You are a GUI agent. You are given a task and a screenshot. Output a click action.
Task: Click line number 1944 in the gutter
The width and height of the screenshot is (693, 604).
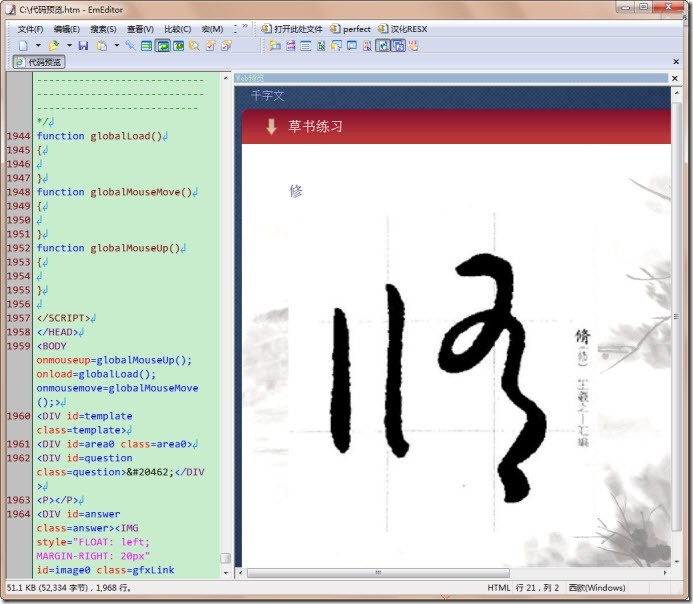pos(18,136)
